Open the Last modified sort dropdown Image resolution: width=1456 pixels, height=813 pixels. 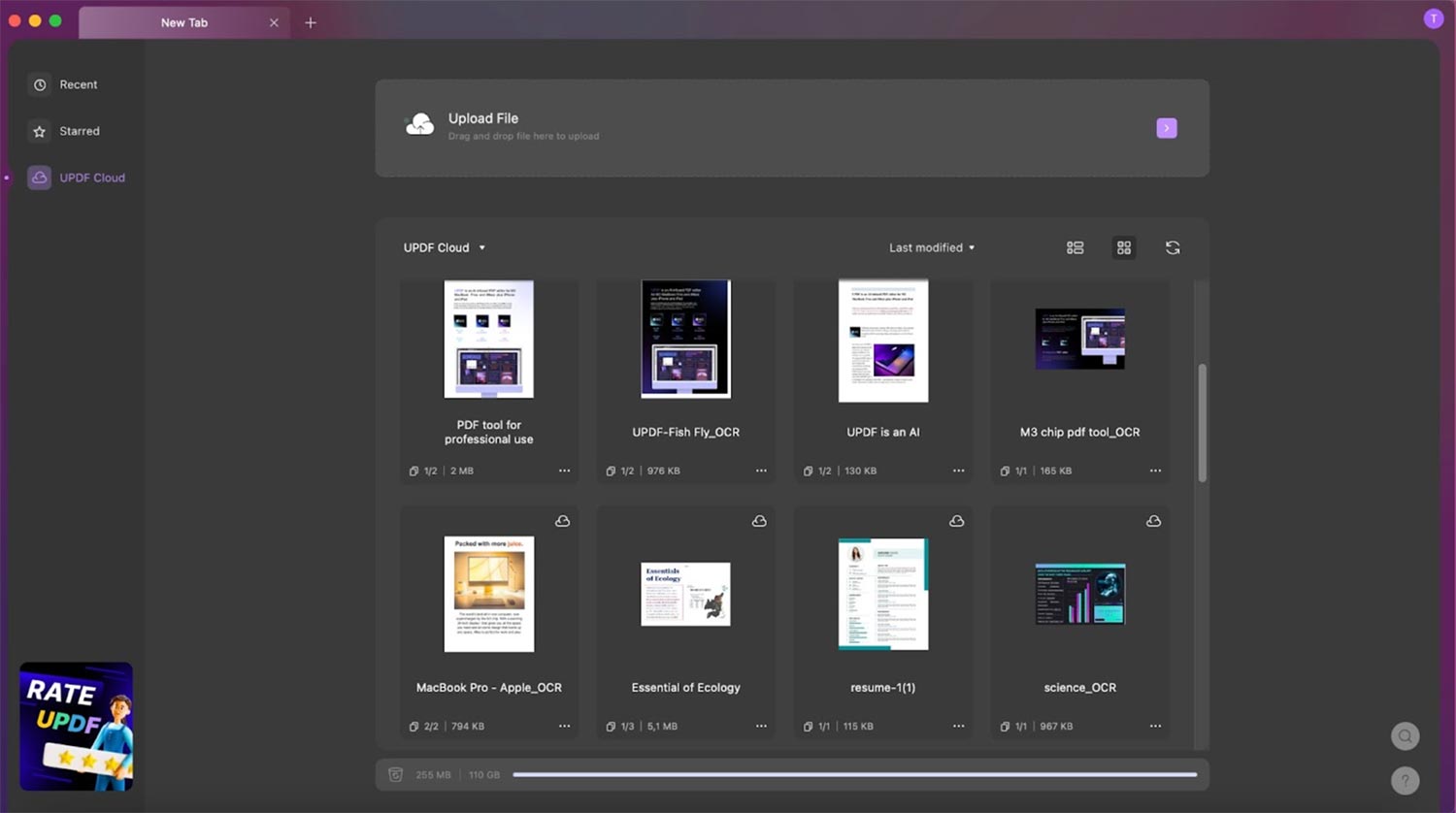932,247
